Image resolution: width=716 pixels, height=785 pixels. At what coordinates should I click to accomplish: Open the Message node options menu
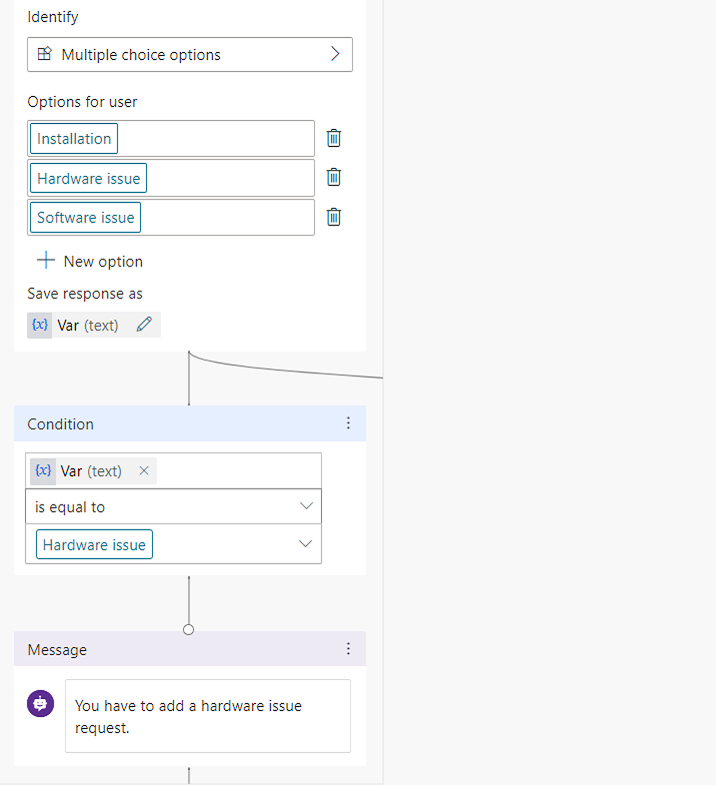tap(348, 649)
